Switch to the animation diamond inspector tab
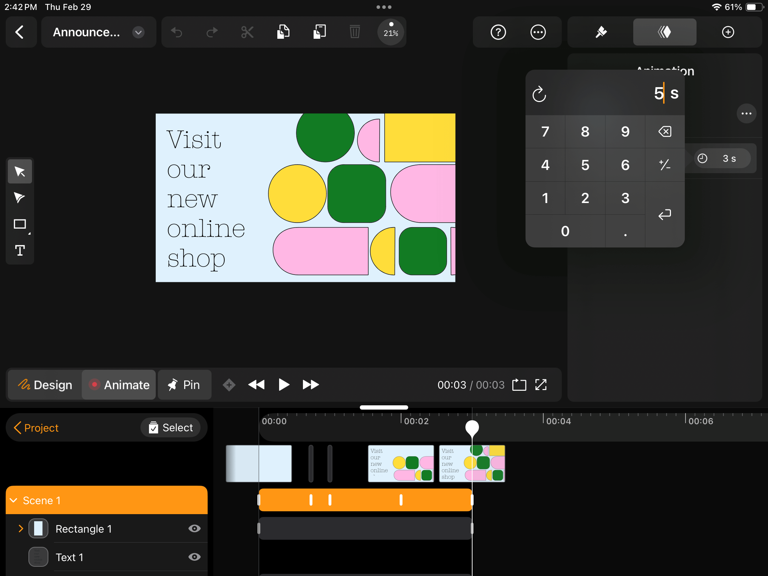 [x=665, y=32]
